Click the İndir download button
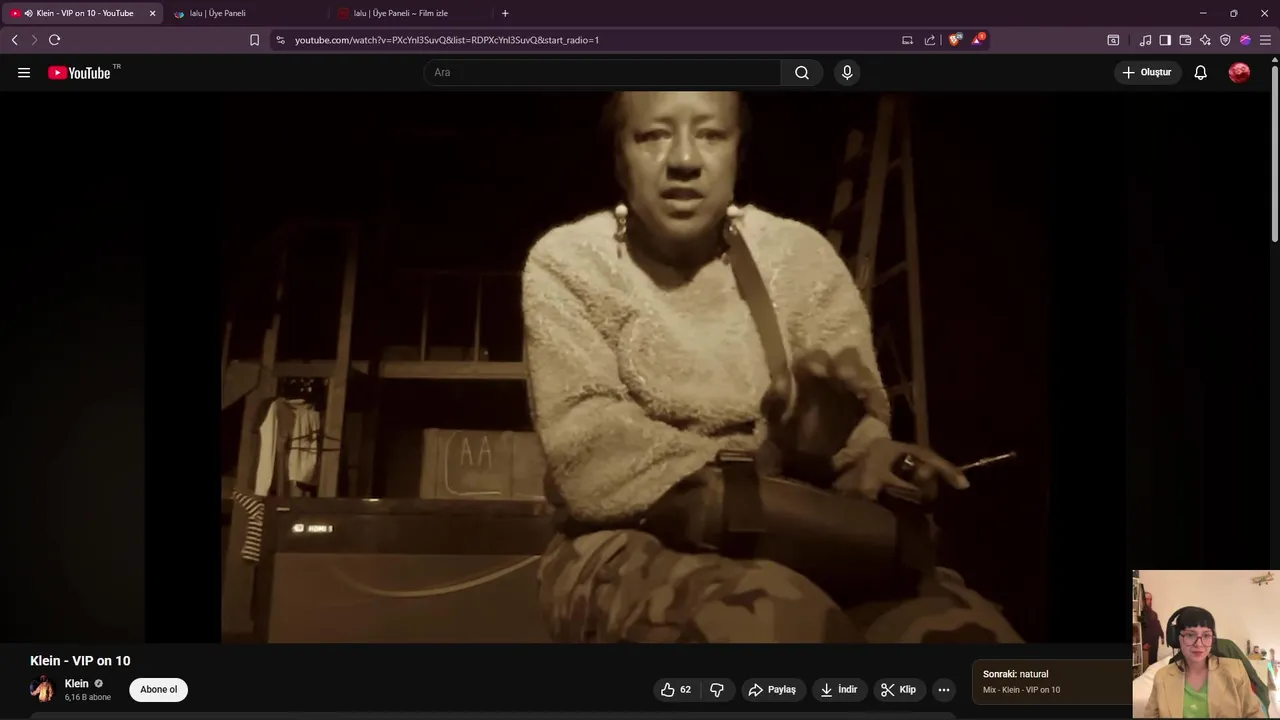 click(x=839, y=690)
